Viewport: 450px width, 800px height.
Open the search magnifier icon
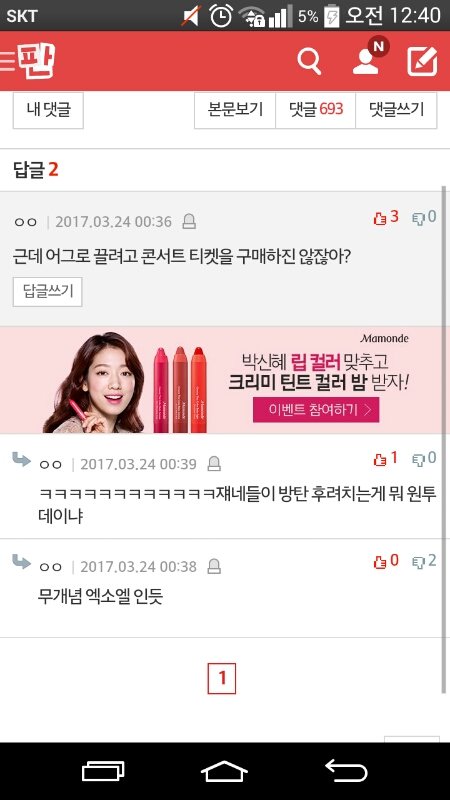pos(309,62)
